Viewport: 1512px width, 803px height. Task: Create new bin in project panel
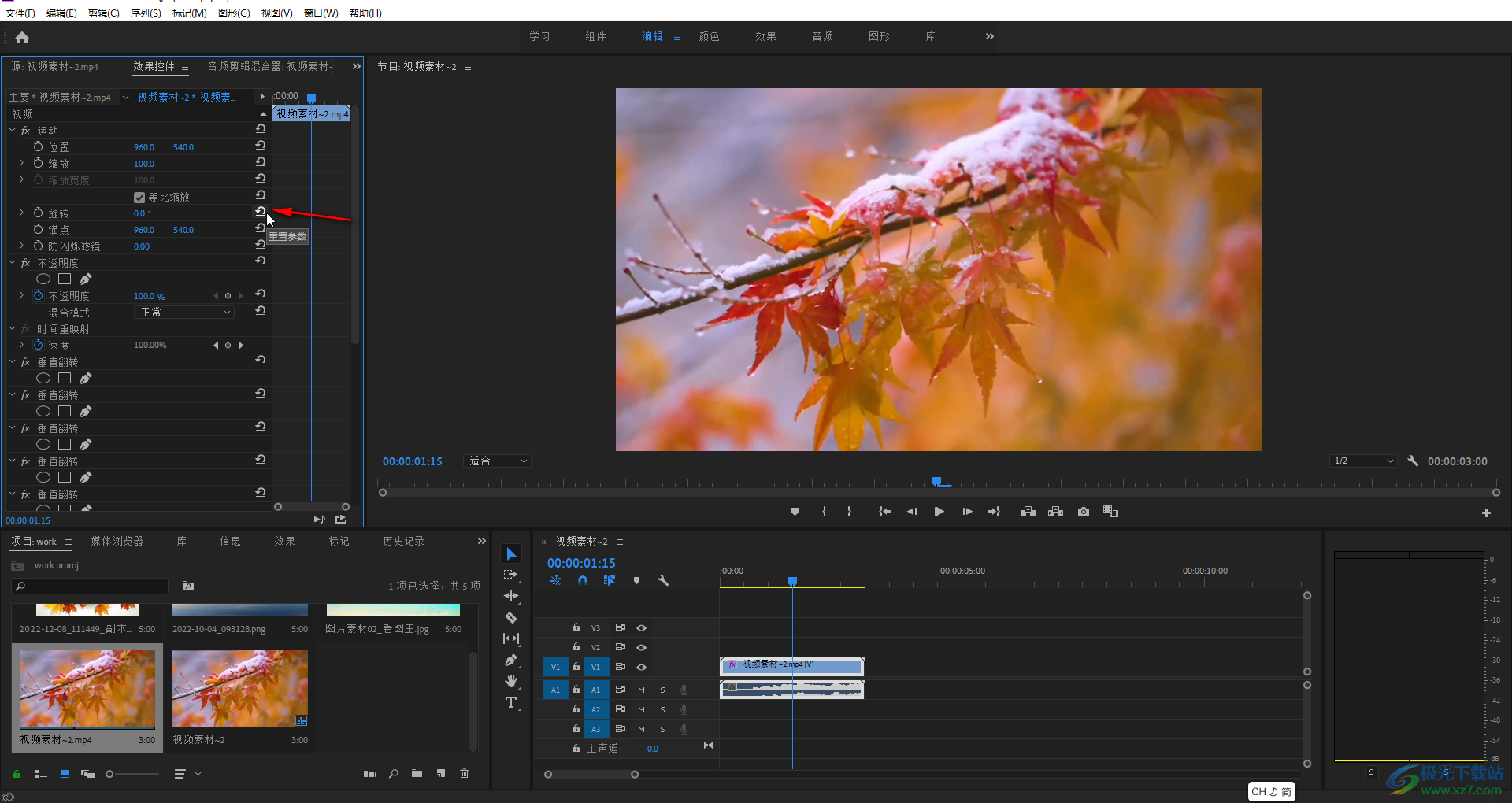pos(417,774)
